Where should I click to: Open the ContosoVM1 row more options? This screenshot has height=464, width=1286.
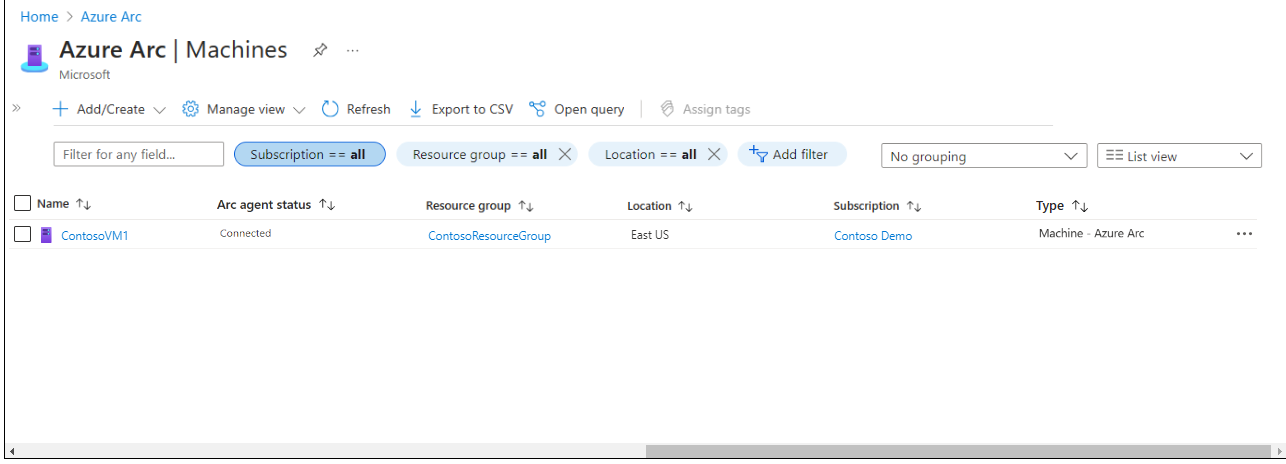click(1244, 234)
